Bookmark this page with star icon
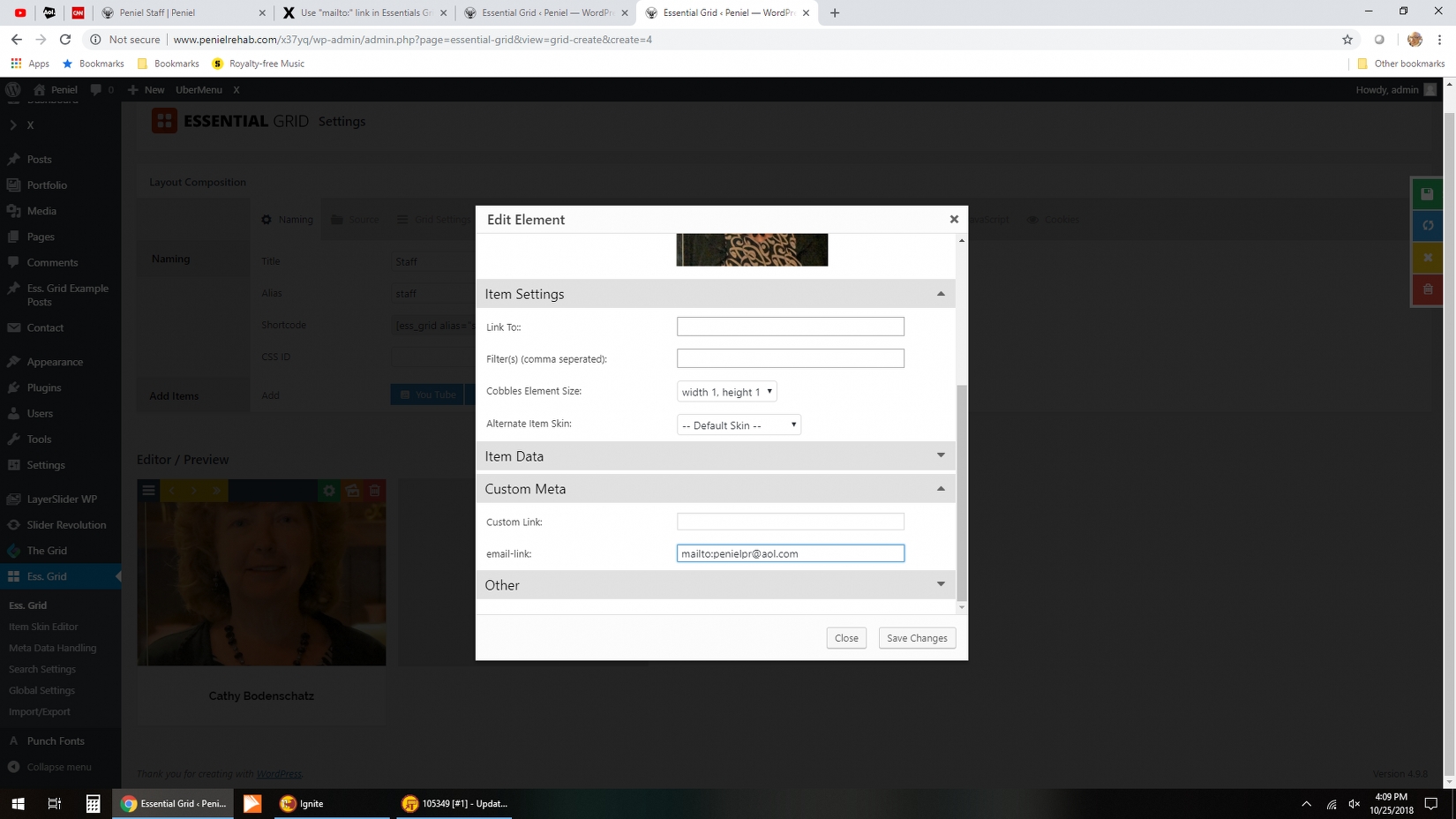Screen dimensions: 1456x819 1347,40
